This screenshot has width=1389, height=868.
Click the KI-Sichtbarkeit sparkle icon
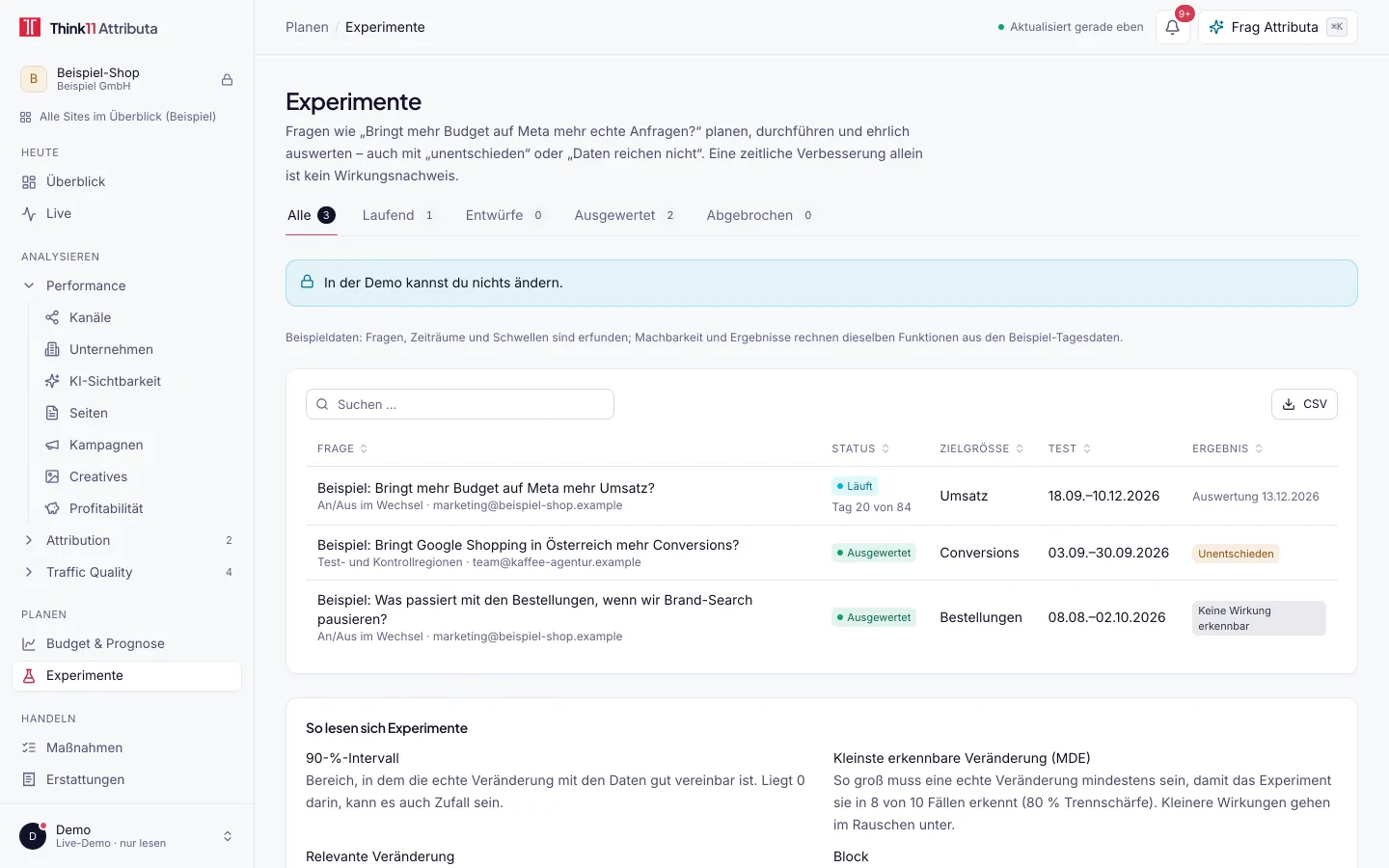[x=52, y=381]
